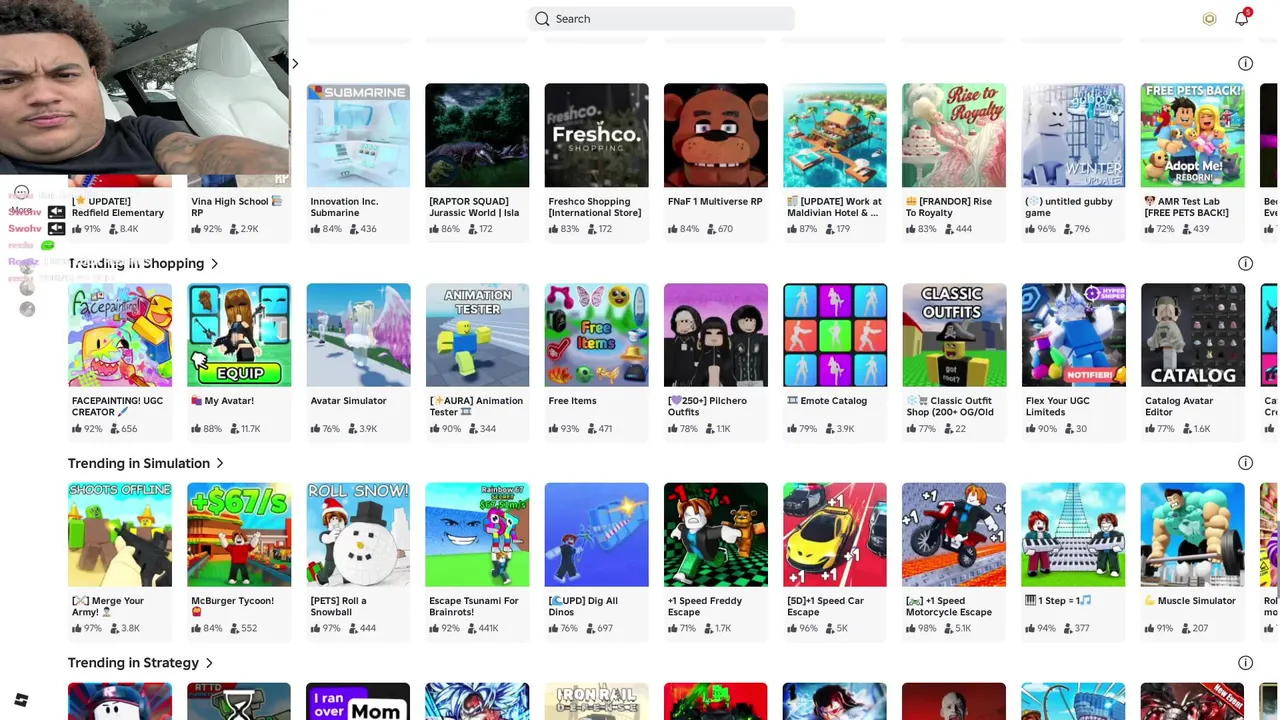
Task: Open Catalog Avatar Editor thumbnail
Action: pyautogui.click(x=1193, y=335)
